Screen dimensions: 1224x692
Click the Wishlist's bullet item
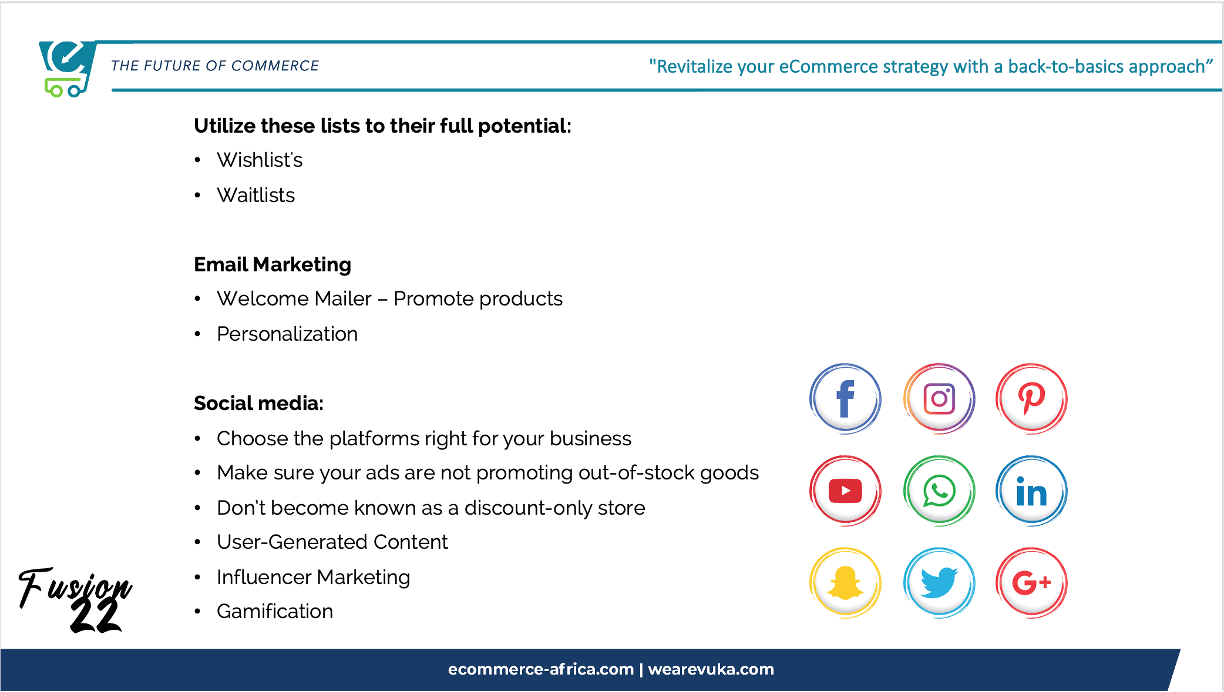pos(259,160)
